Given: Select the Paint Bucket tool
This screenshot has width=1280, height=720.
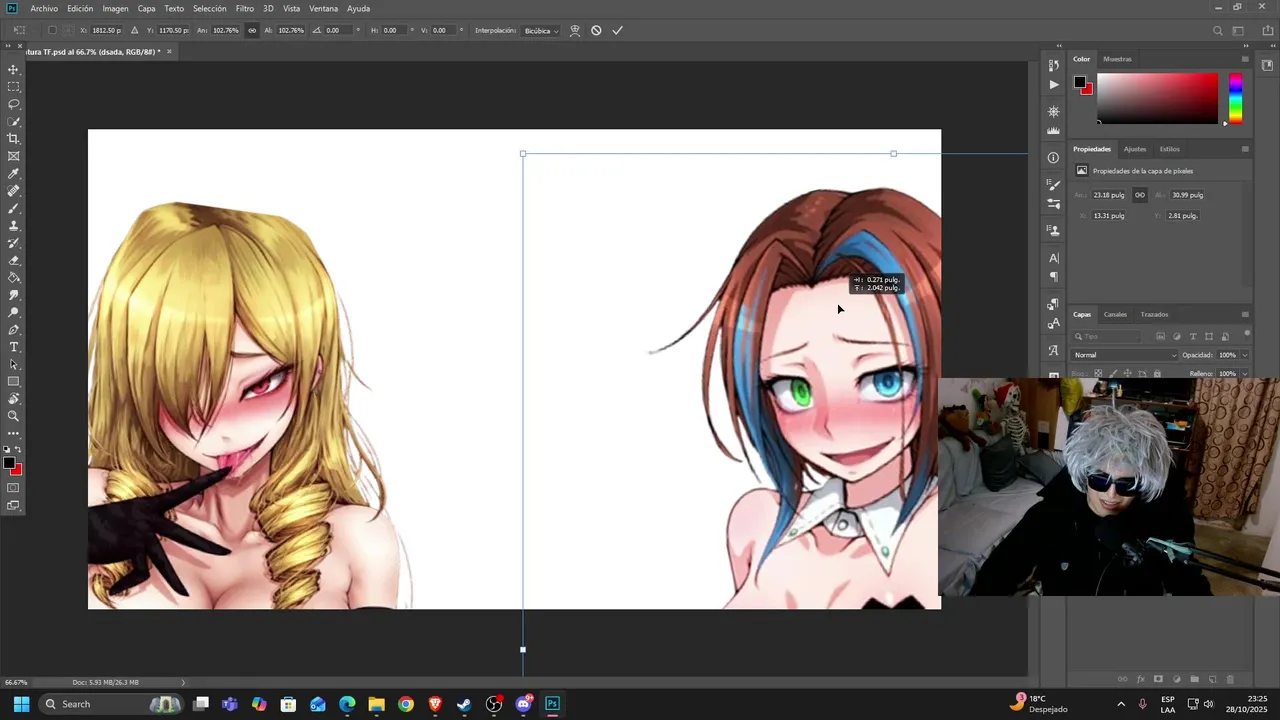Looking at the screenshot, I should pos(14,278).
